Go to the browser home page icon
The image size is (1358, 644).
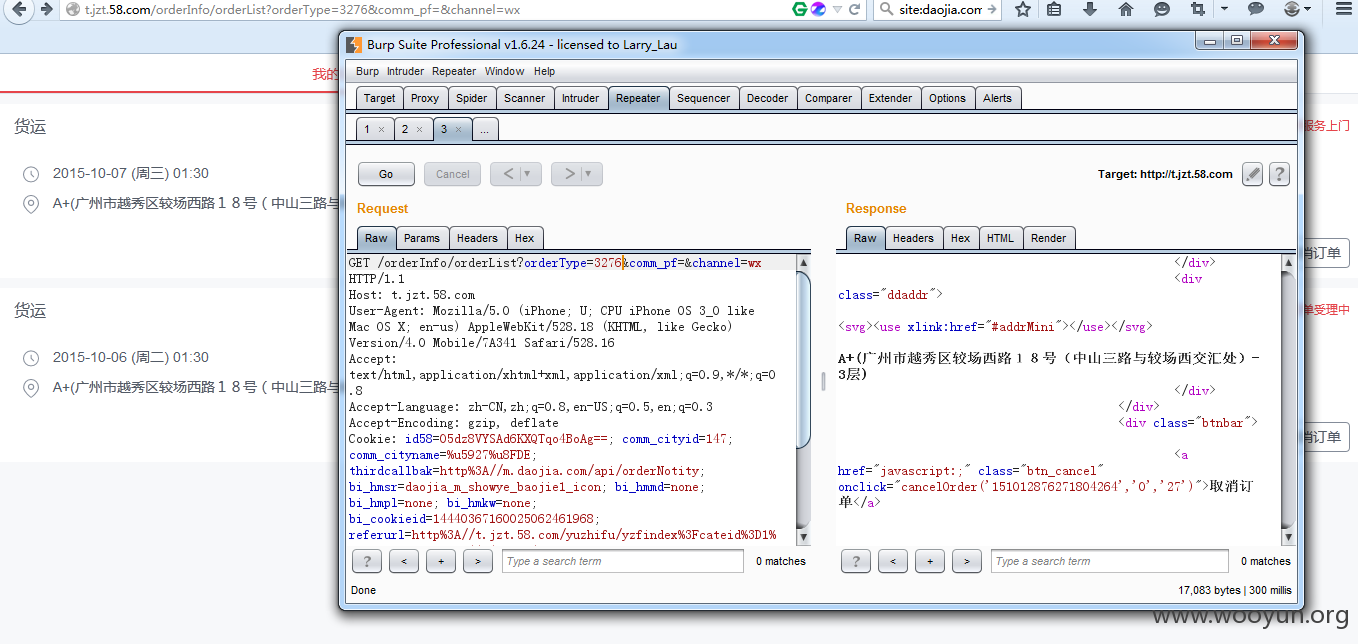(1126, 10)
